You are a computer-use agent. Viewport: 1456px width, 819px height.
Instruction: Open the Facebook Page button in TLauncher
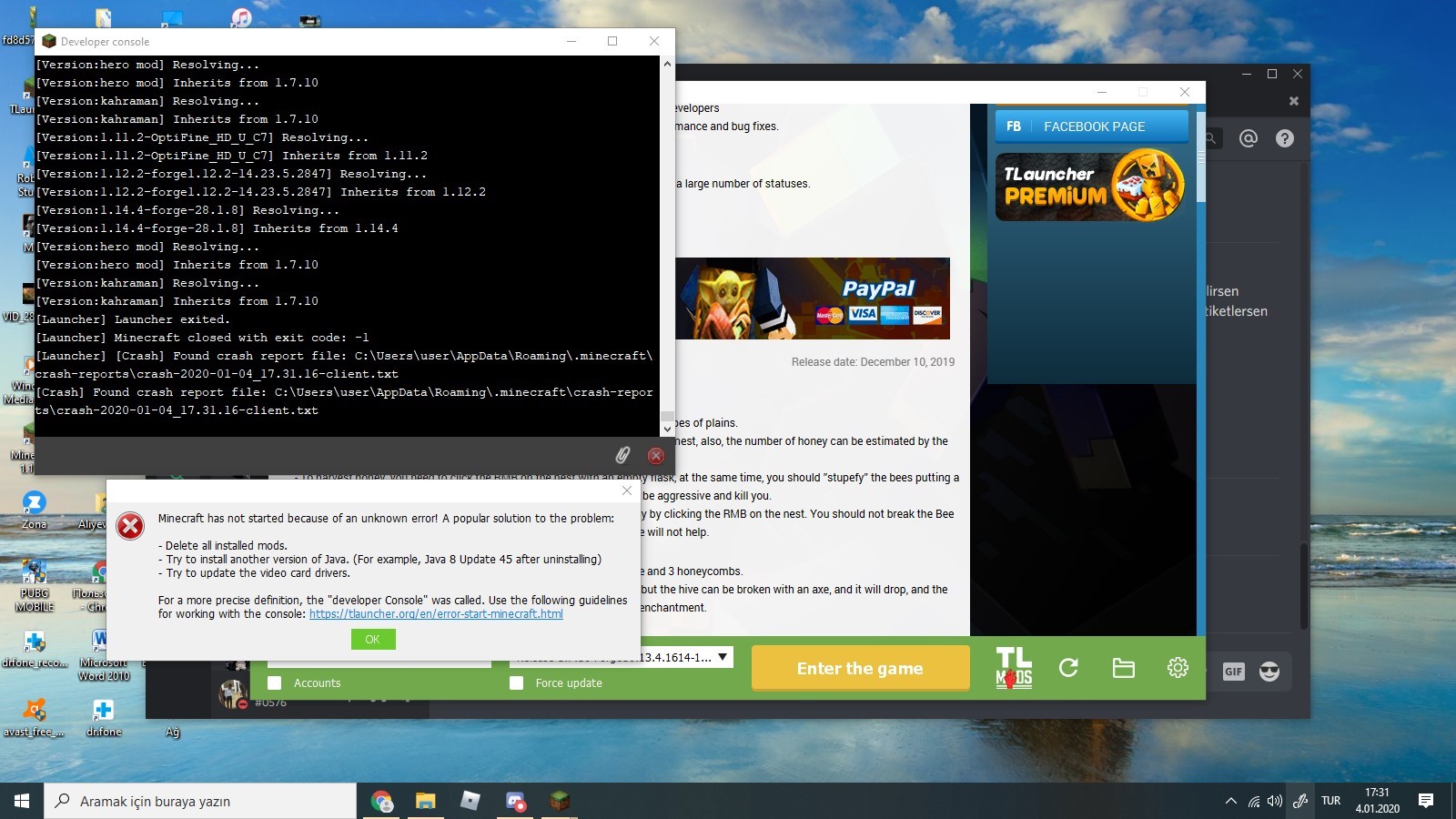pyautogui.click(x=1092, y=126)
